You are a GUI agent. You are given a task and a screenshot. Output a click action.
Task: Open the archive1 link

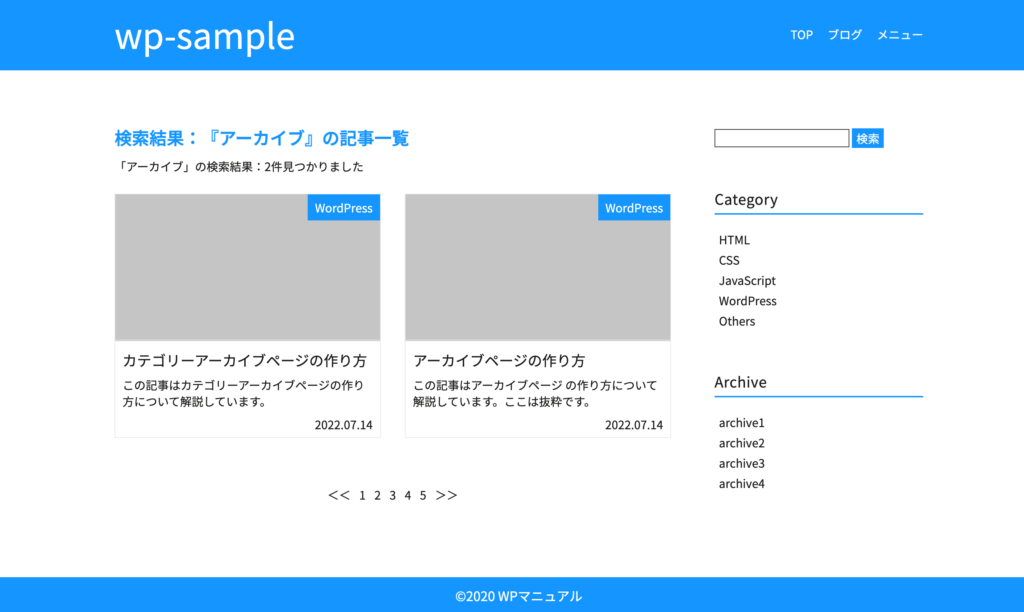click(741, 423)
